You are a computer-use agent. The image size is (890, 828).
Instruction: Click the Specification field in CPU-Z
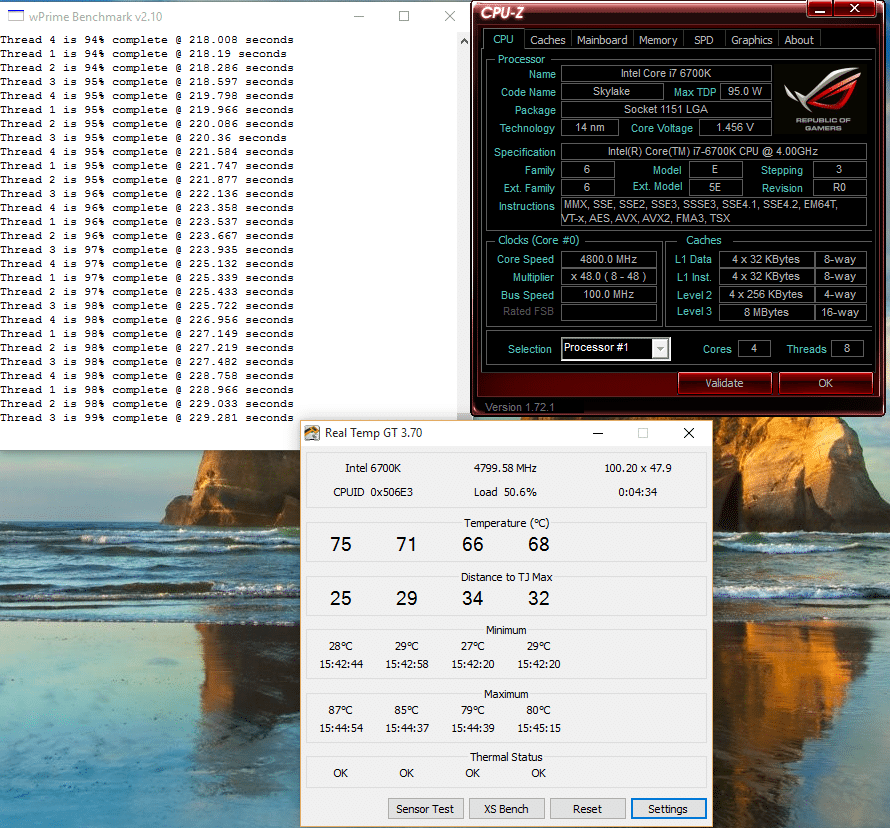713,152
